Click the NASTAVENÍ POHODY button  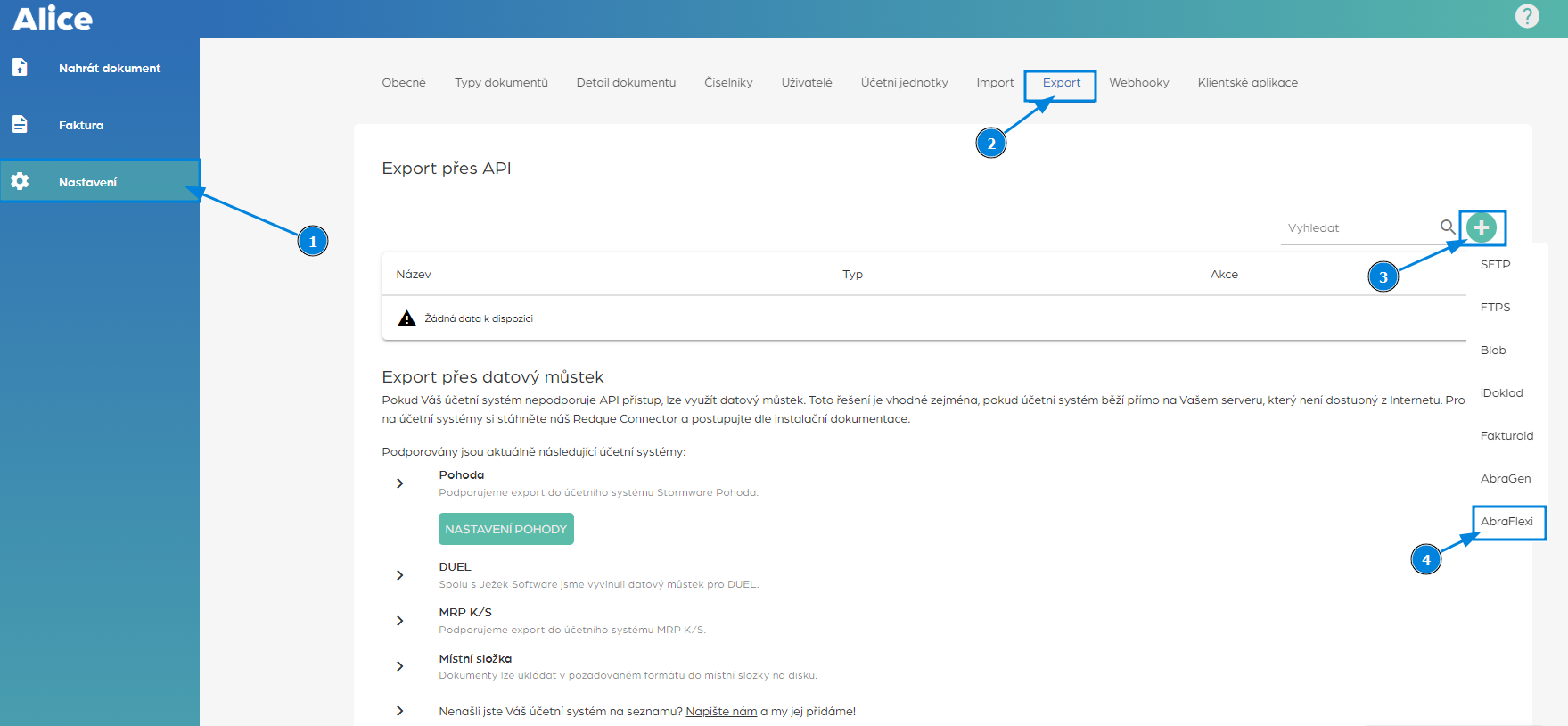point(505,529)
